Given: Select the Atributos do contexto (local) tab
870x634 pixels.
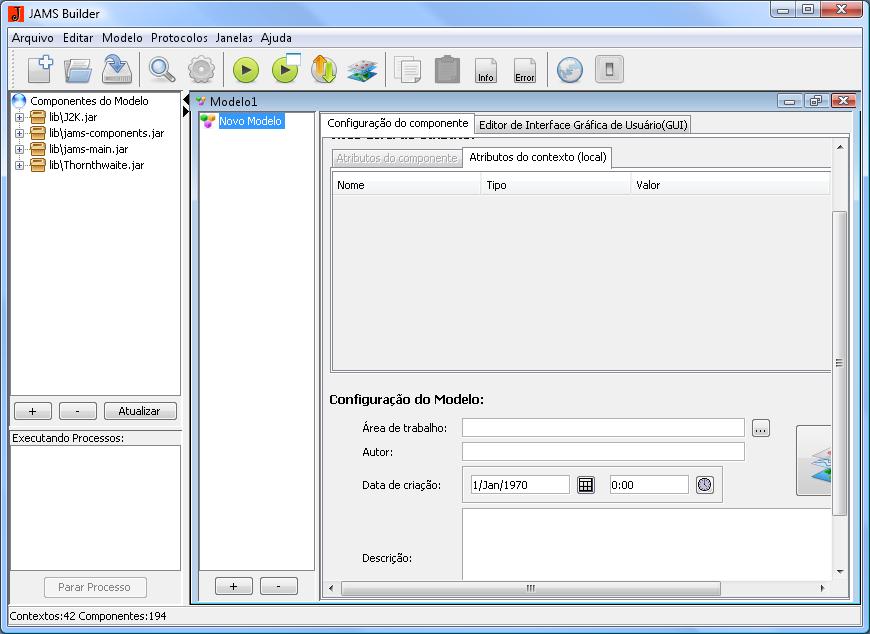Looking at the screenshot, I should (537, 158).
